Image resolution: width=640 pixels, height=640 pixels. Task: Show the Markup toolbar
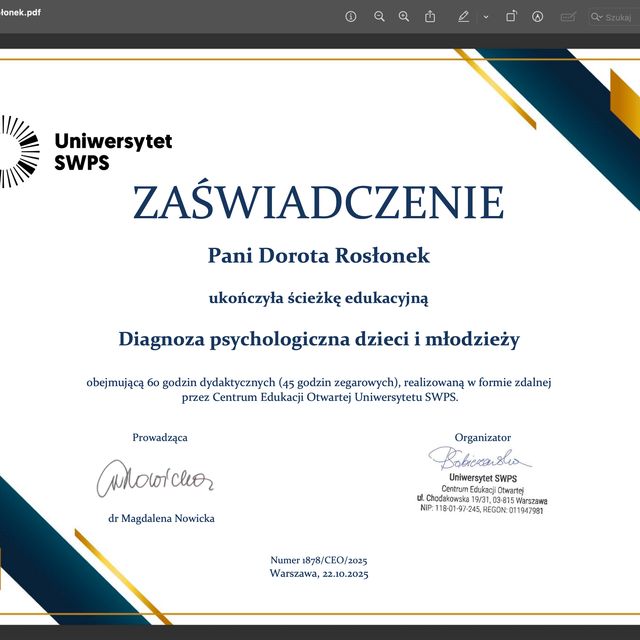pyautogui.click(x=538, y=17)
